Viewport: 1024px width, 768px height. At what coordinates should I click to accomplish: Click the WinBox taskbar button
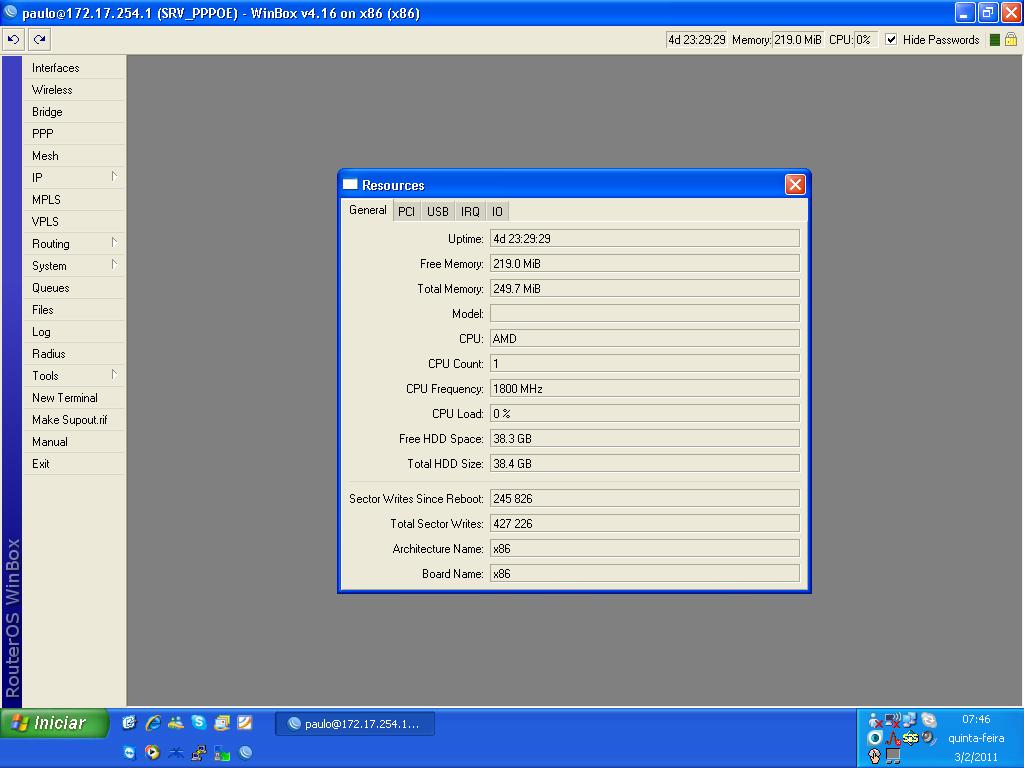click(355, 724)
